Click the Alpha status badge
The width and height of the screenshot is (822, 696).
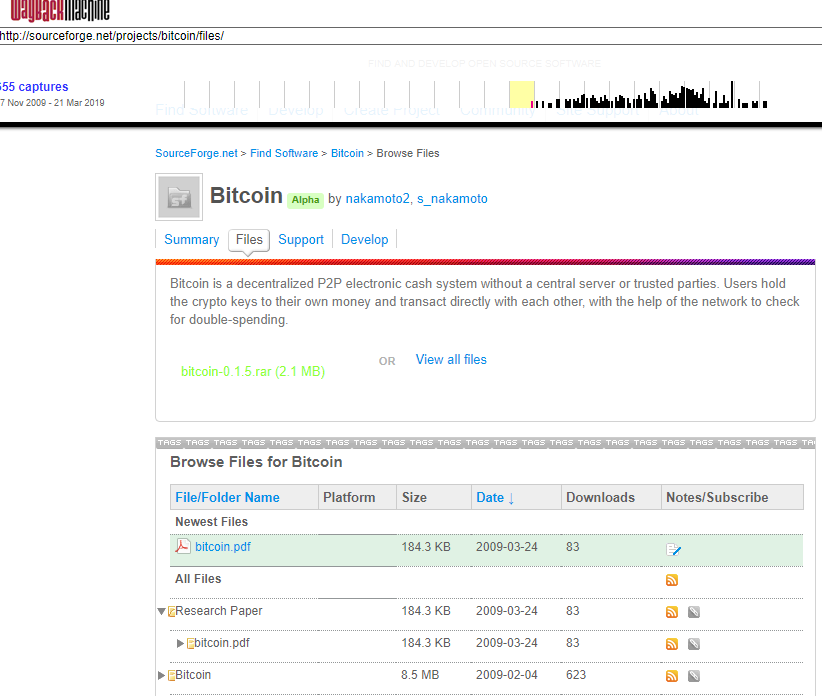click(305, 200)
